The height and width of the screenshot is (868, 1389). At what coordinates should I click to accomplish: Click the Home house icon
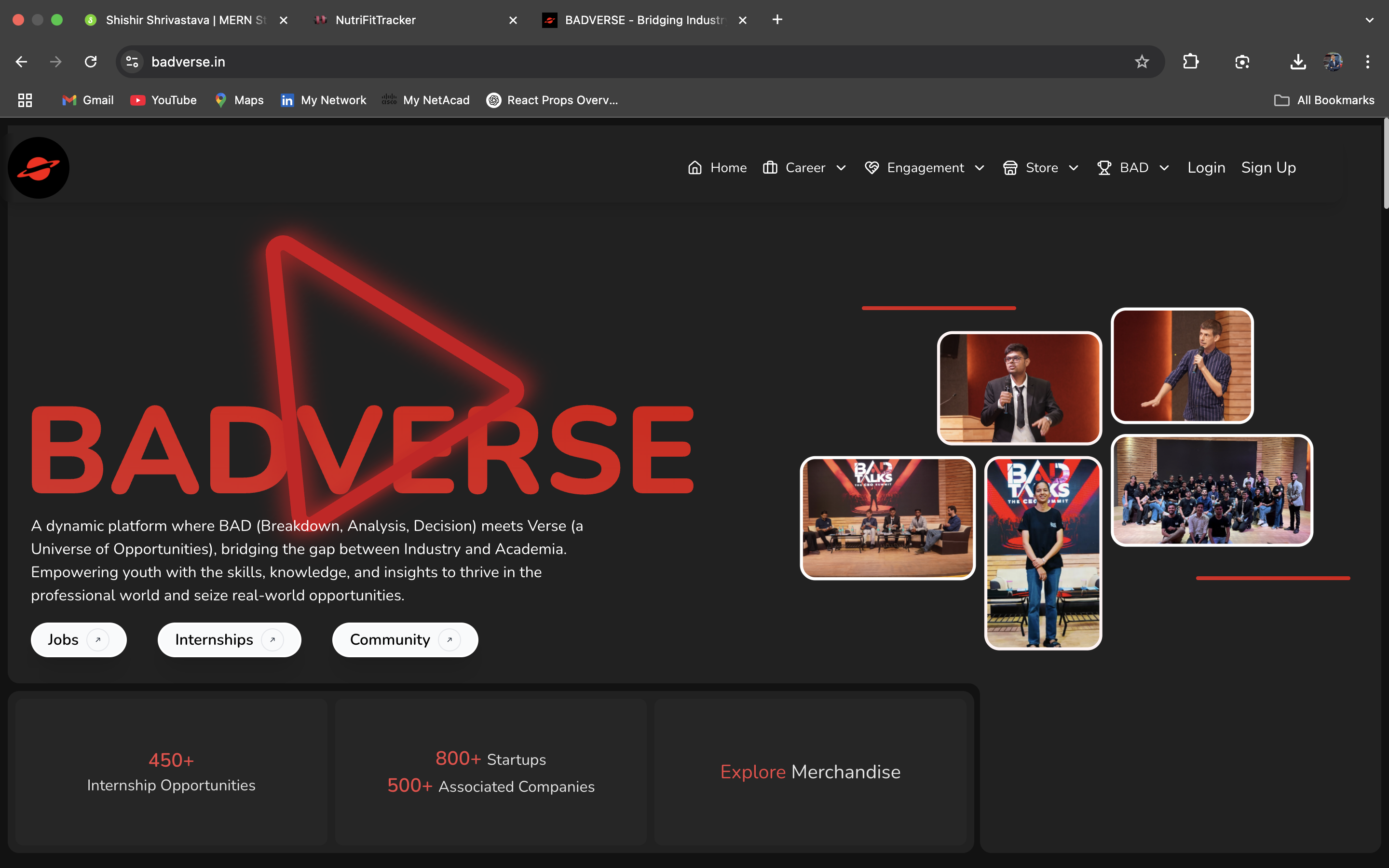click(x=695, y=168)
